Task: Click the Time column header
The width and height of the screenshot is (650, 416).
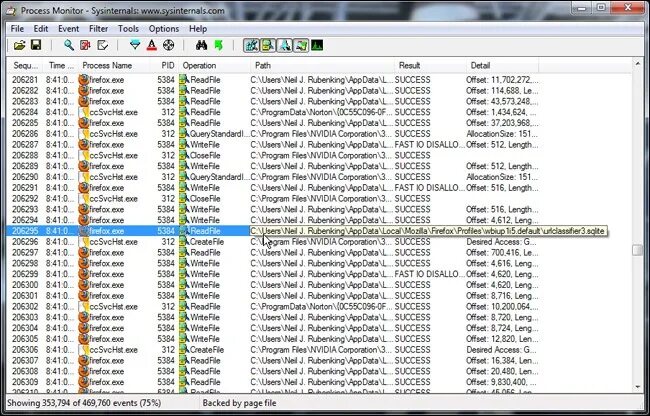Action: coord(61,65)
